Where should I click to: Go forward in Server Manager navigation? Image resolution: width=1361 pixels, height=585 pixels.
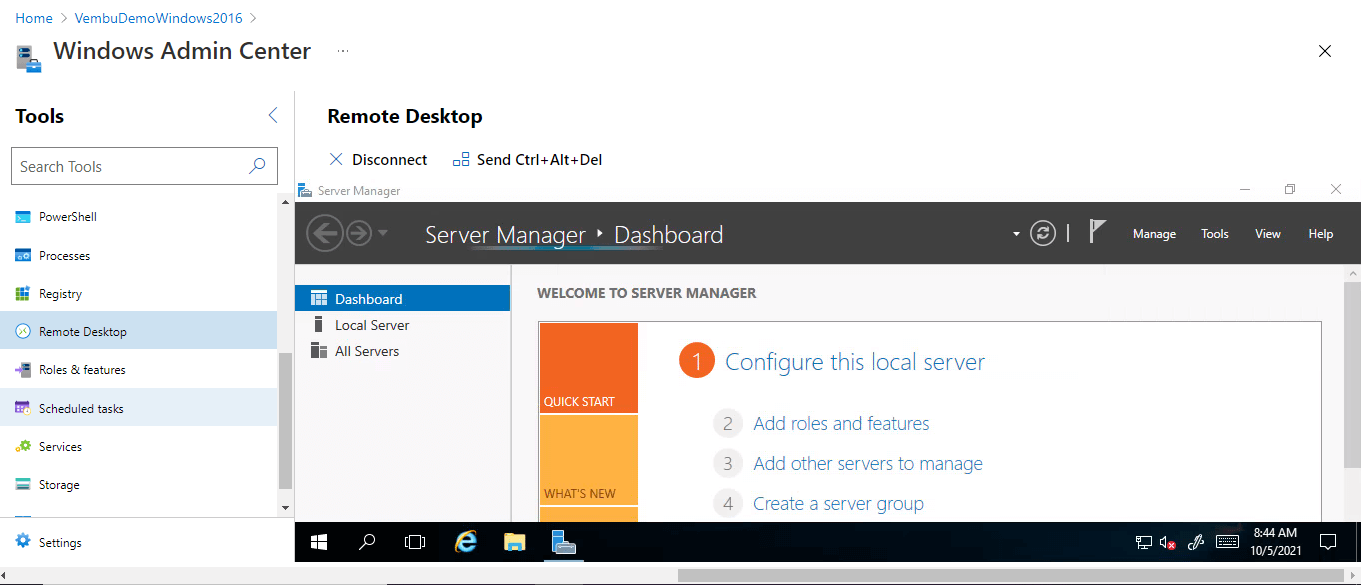(358, 234)
